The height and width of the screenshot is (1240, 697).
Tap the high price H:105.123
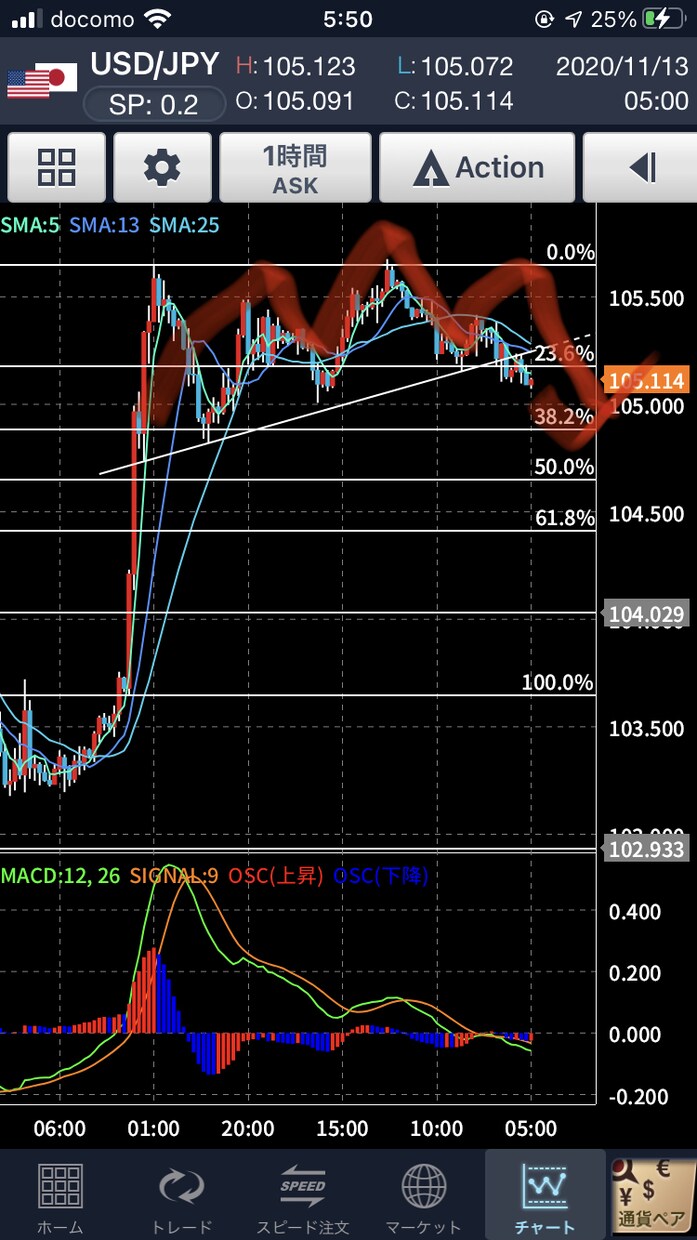(x=295, y=67)
